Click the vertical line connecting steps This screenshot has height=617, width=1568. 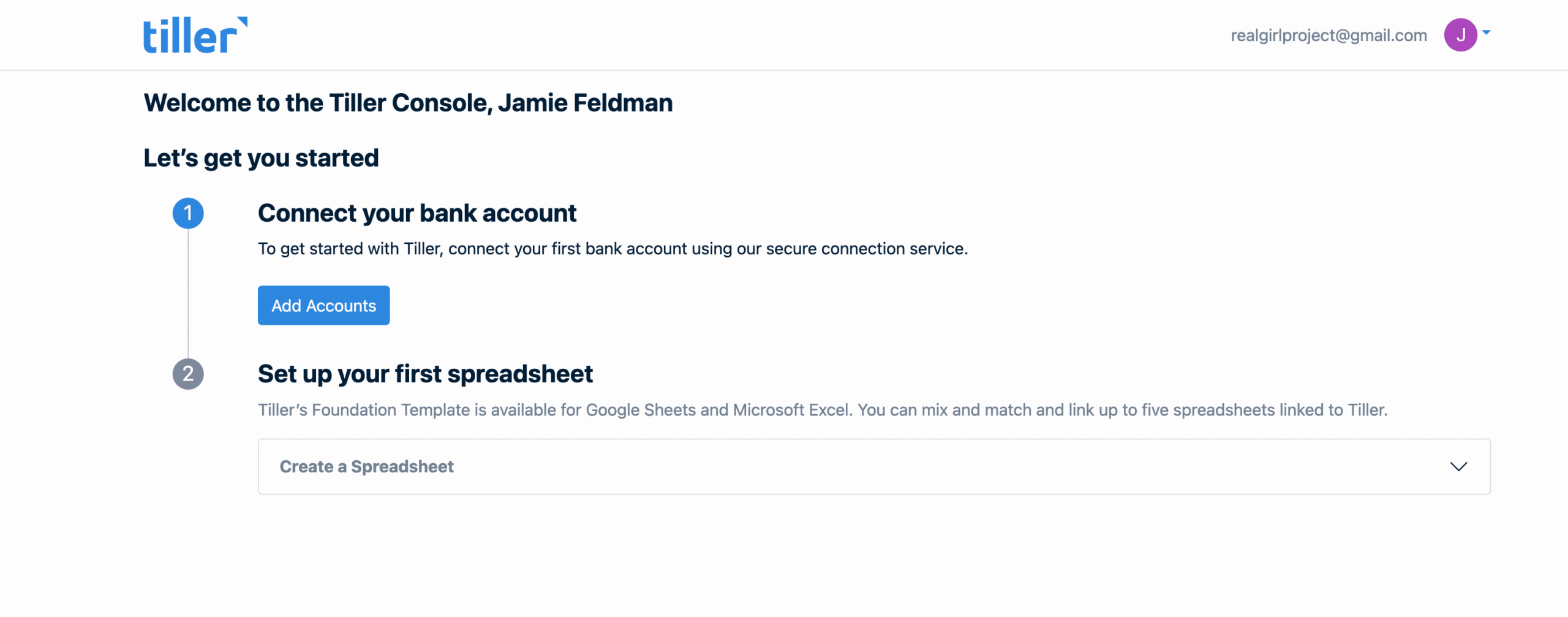pos(188,293)
